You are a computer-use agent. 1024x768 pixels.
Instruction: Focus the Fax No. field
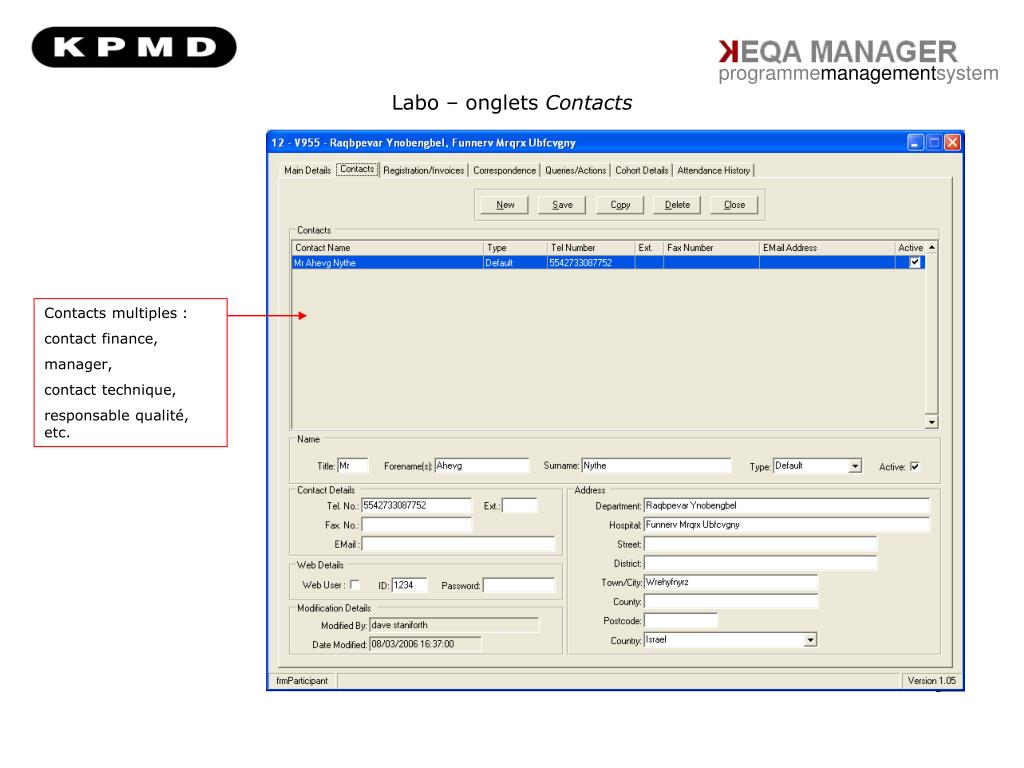pos(416,525)
